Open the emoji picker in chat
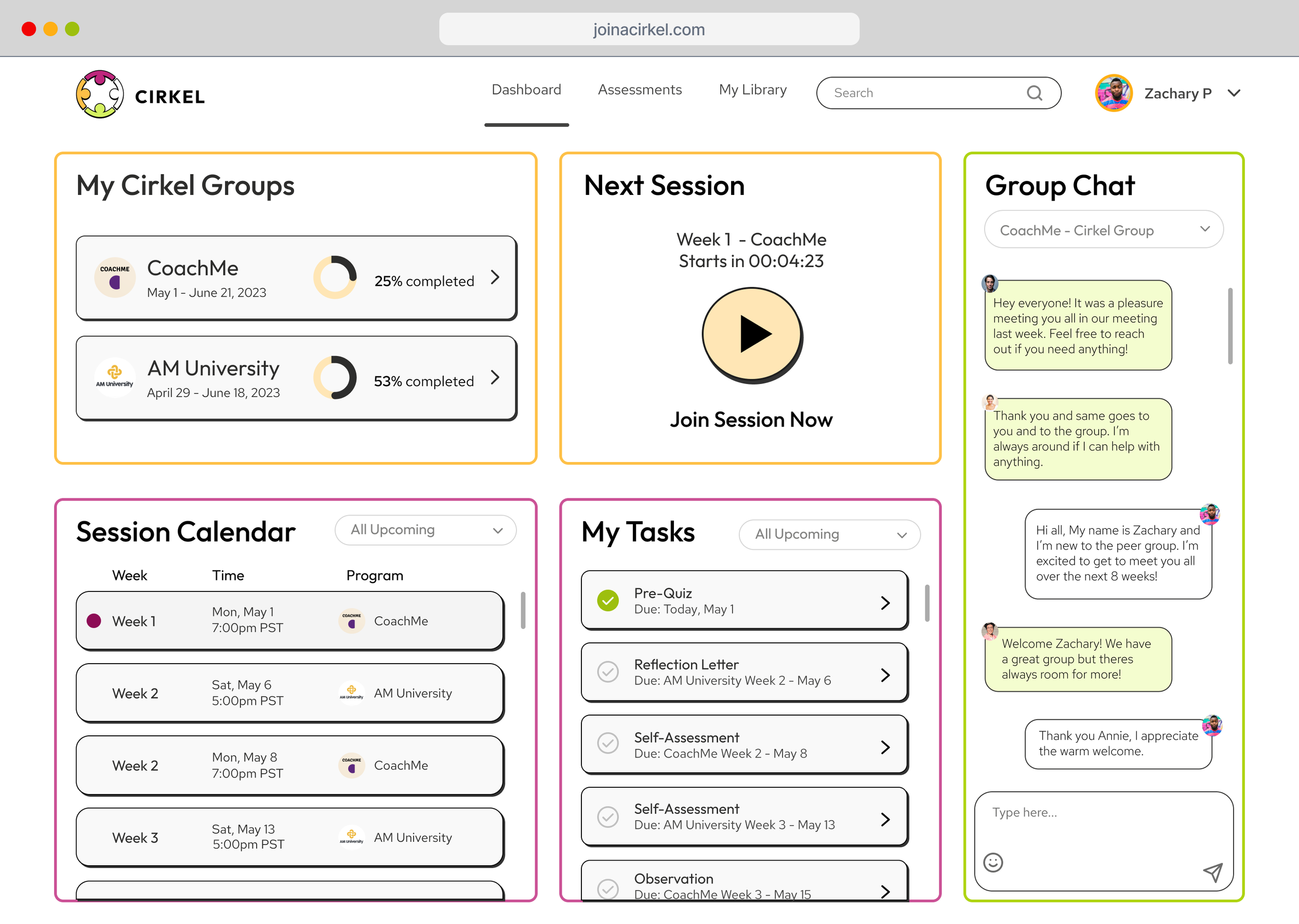This screenshot has width=1299, height=924. [992, 863]
